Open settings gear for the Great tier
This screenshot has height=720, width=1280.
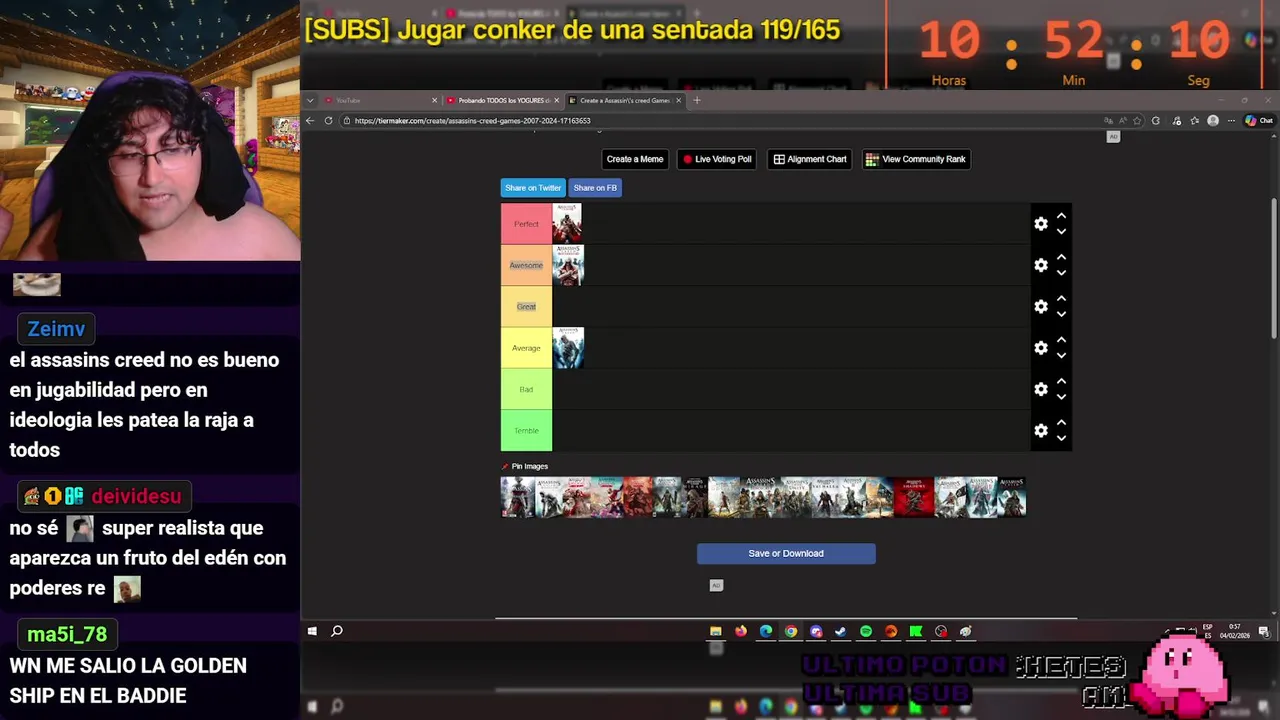click(1041, 307)
